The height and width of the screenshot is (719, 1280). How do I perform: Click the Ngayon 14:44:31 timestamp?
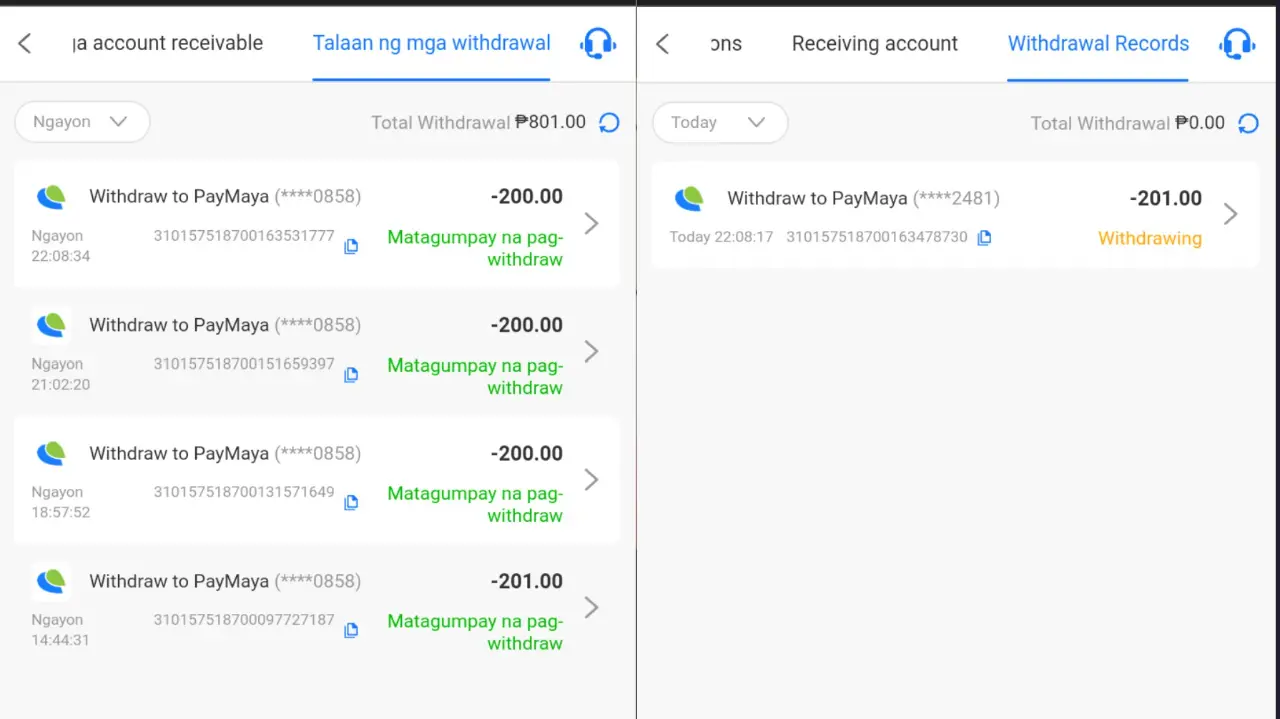(x=60, y=630)
